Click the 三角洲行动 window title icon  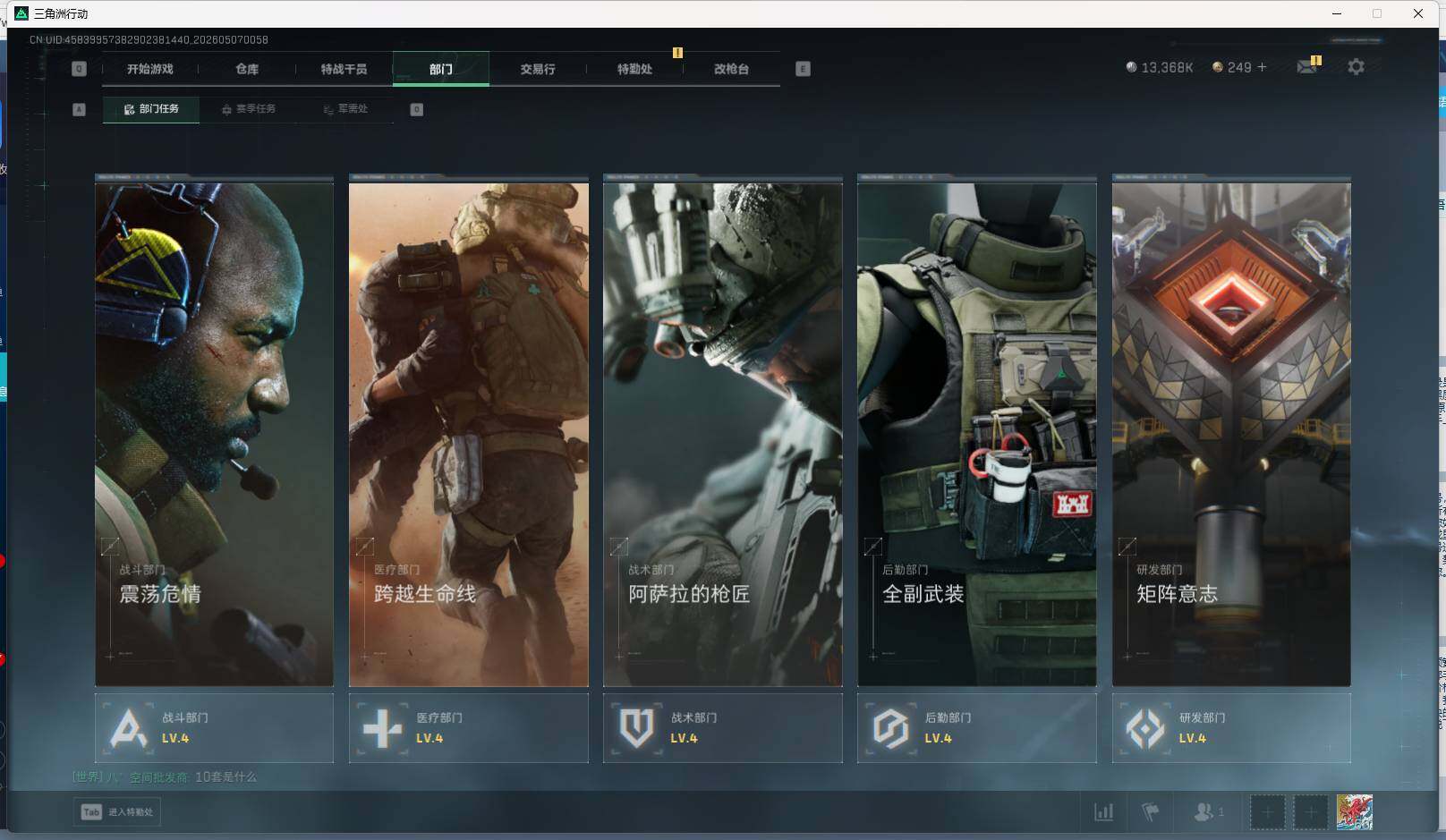tap(21, 13)
